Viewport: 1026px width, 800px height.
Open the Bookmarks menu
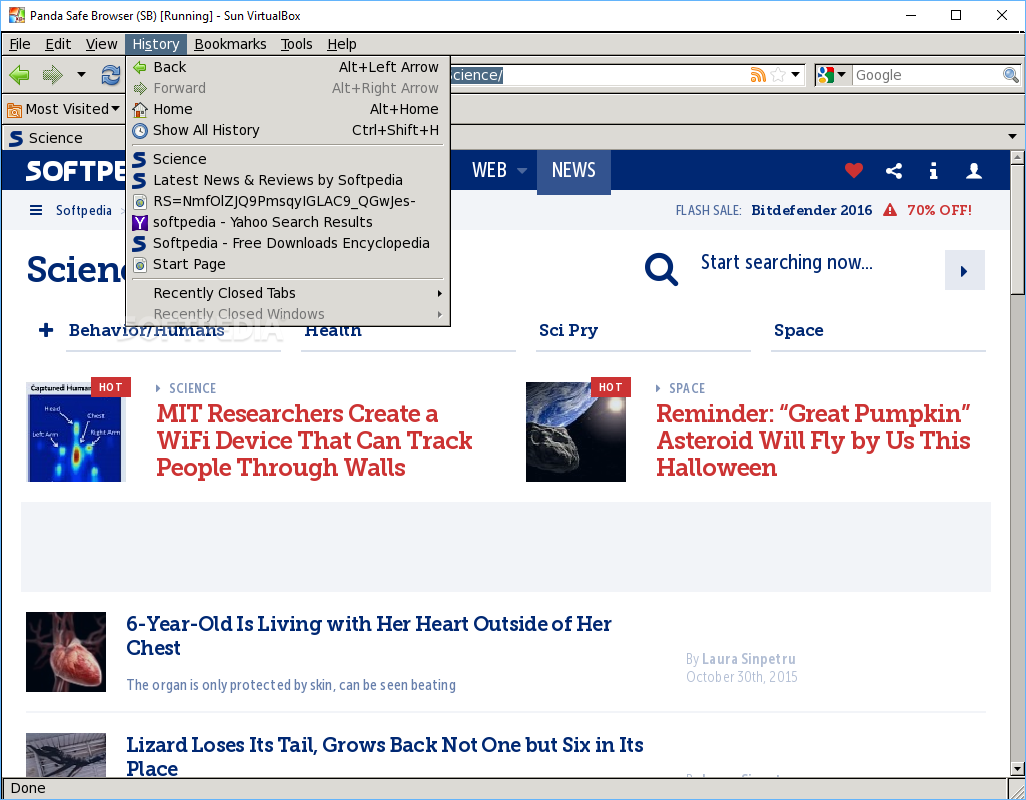point(230,44)
